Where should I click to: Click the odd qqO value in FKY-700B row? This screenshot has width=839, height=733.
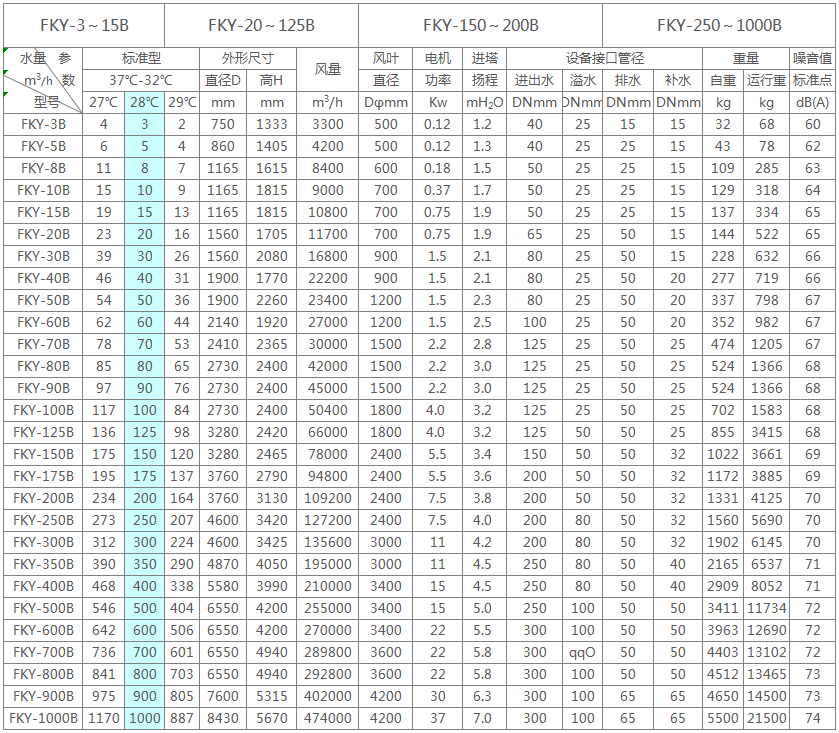click(x=582, y=652)
